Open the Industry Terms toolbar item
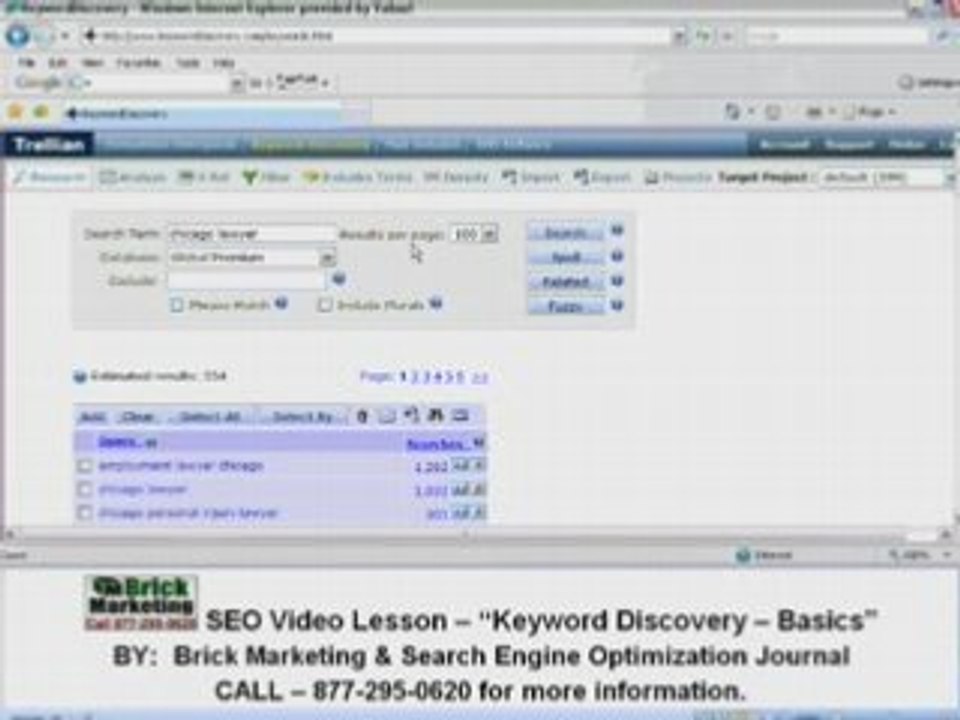This screenshot has width=960, height=720. [x=358, y=178]
